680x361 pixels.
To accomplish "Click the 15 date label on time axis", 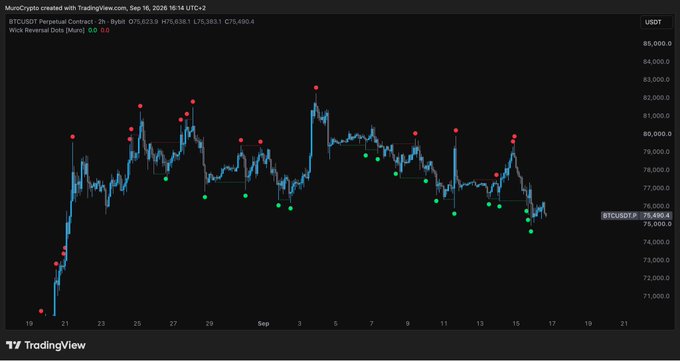I will coord(516,324).
